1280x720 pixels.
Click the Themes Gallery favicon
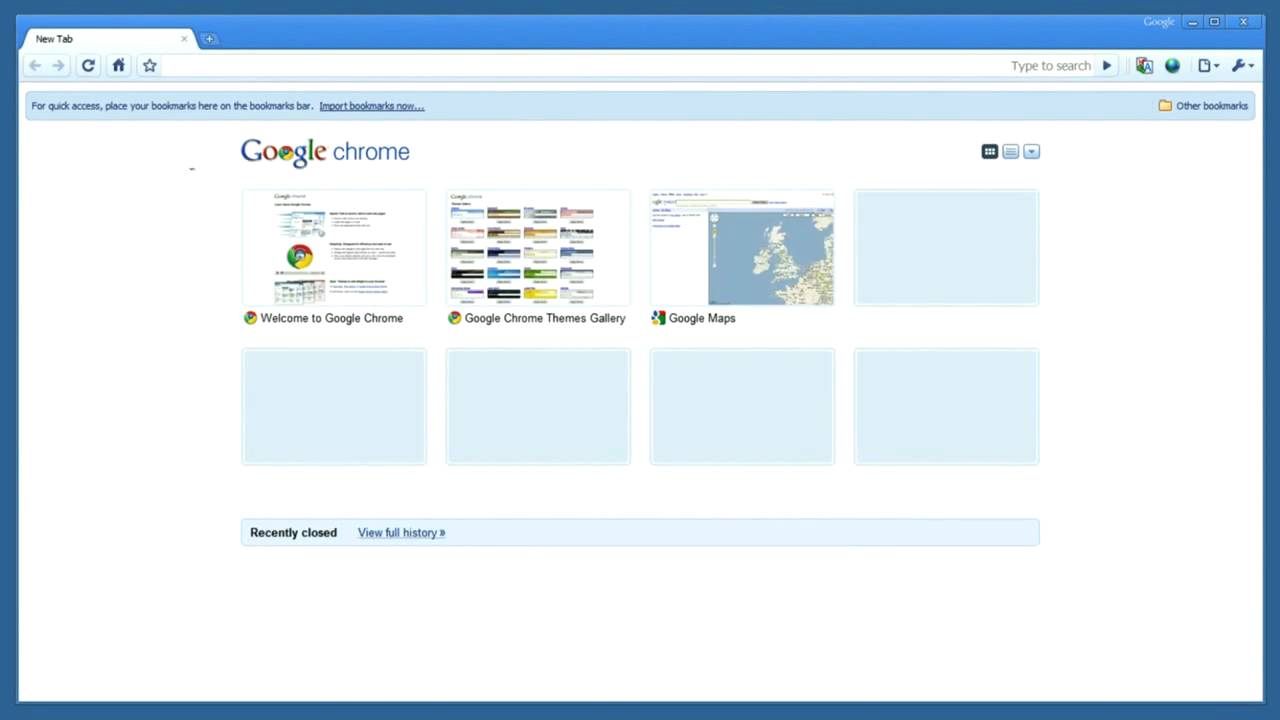[454, 318]
